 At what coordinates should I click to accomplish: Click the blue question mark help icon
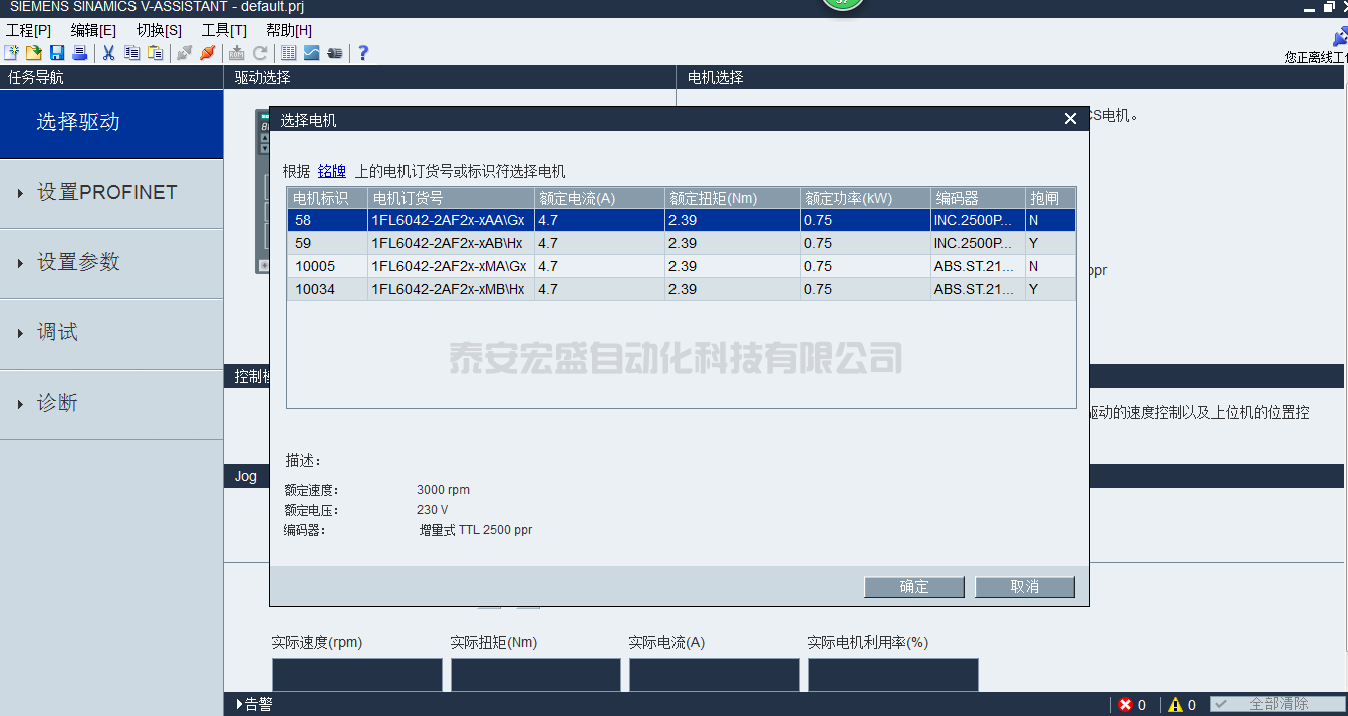coord(363,53)
